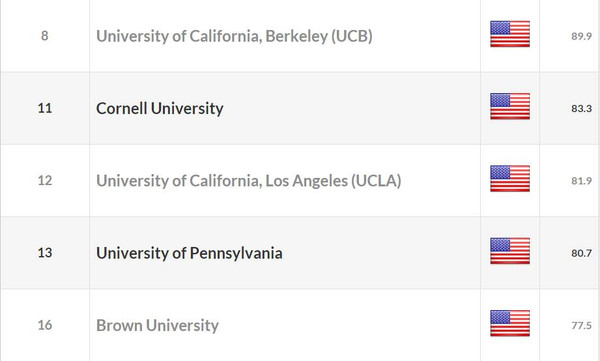The height and width of the screenshot is (361, 600).
Task: Open University of California, Los Angeles (UCLA)
Action: 249,181
